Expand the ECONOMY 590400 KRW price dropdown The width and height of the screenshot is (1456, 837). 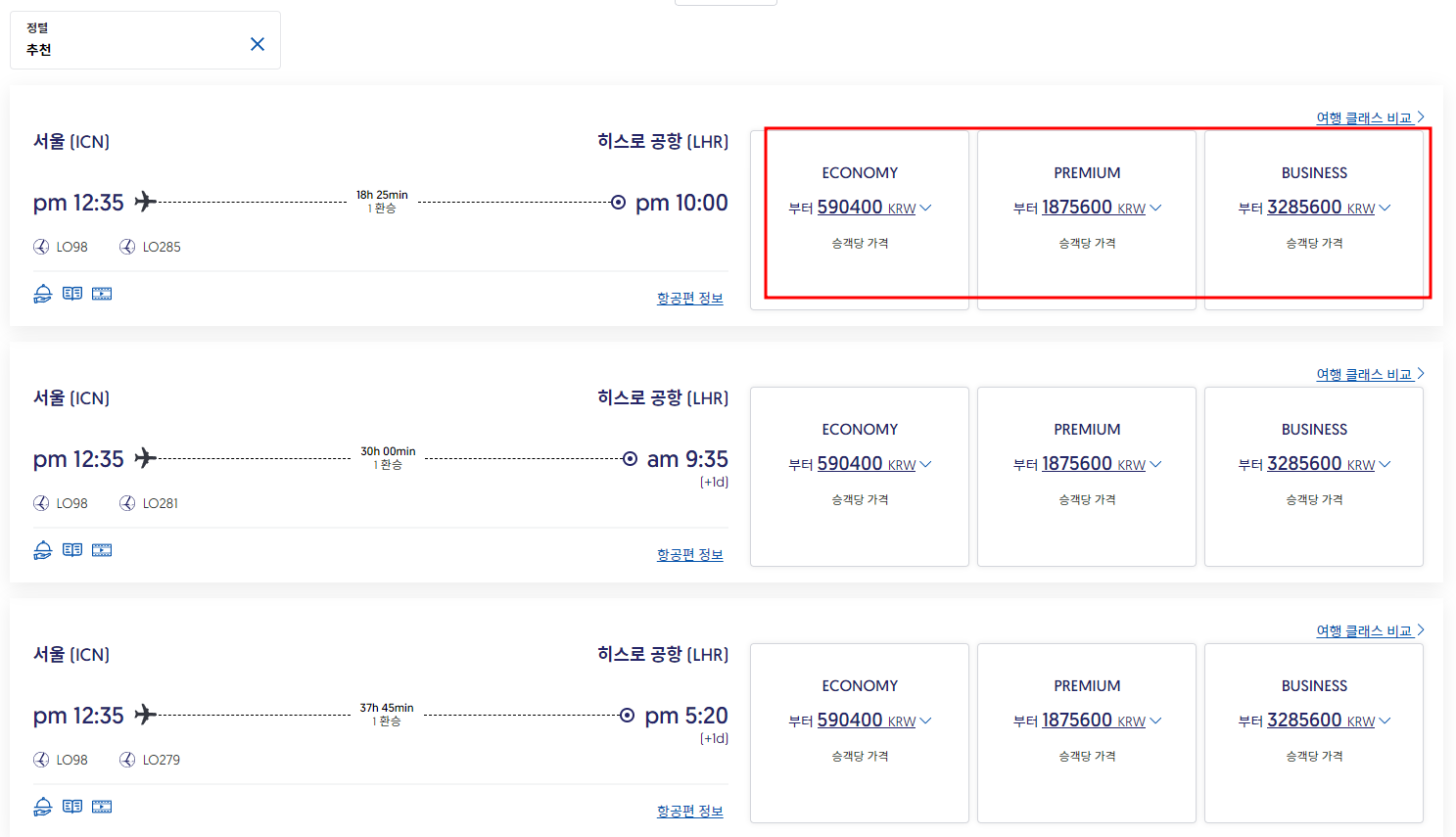click(x=926, y=207)
